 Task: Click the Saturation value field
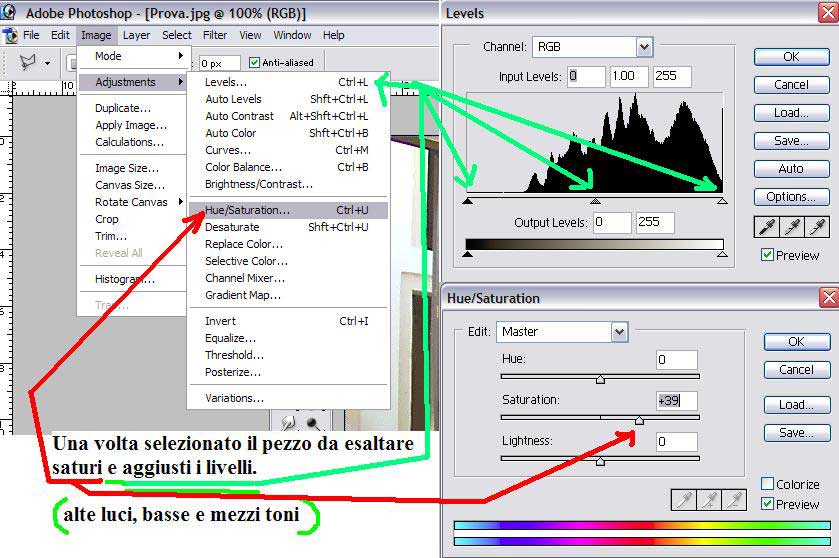click(677, 400)
